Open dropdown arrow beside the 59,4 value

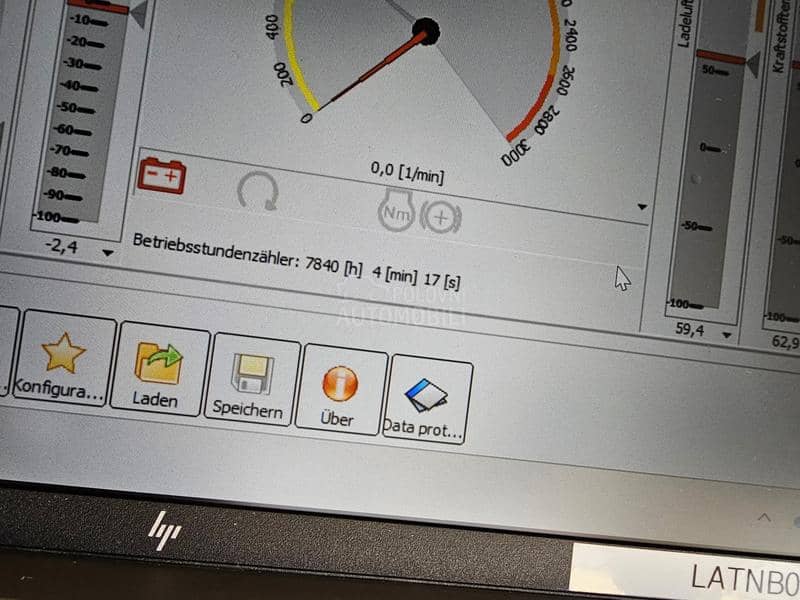pyautogui.click(x=727, y=335)
